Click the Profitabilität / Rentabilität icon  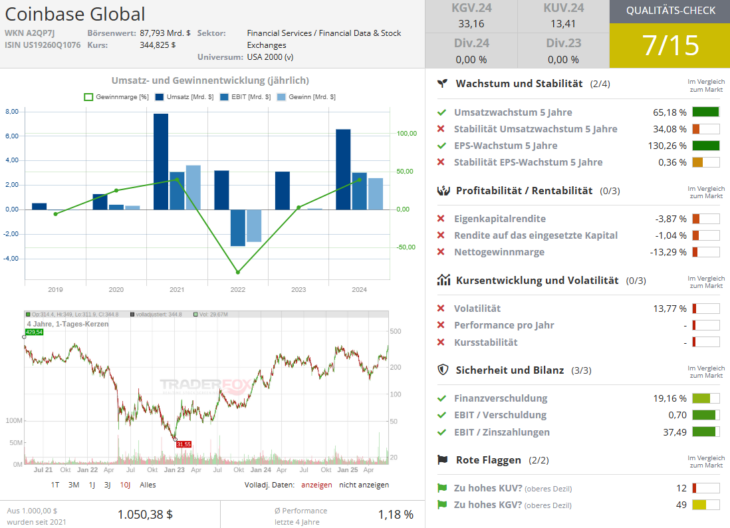[443, 191]
